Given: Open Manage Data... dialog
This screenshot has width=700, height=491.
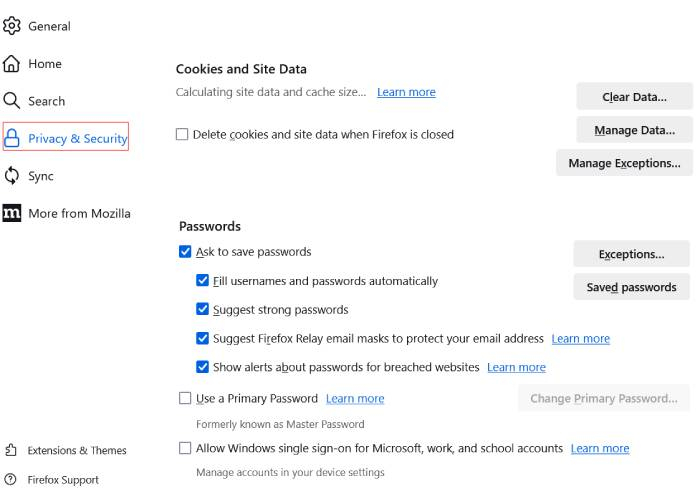Looking at the screenshot, I should (x=634, y=130).
